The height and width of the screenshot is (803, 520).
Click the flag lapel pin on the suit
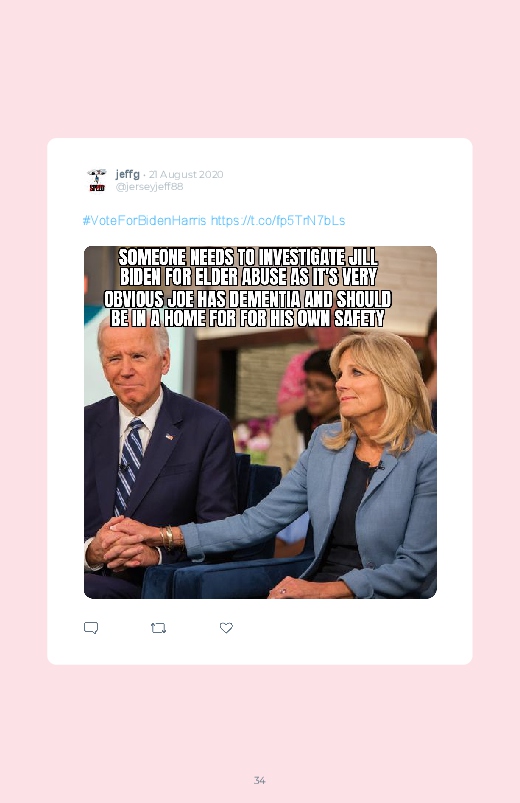(x=169, y=436)
